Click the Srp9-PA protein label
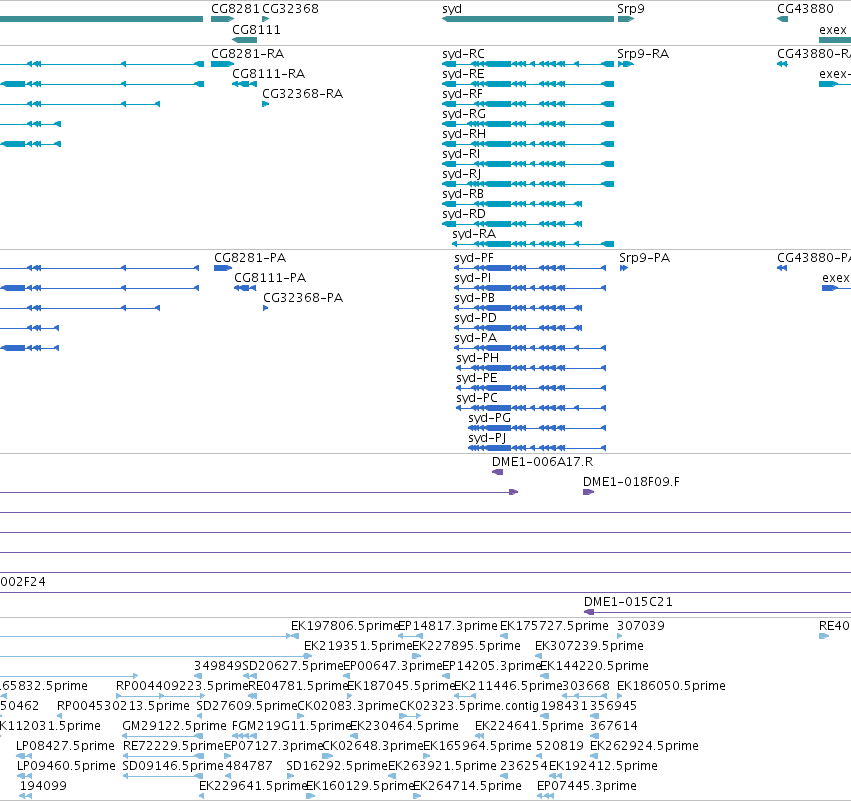The width and height of the screenshot is (851, 801). click(645, 258)
